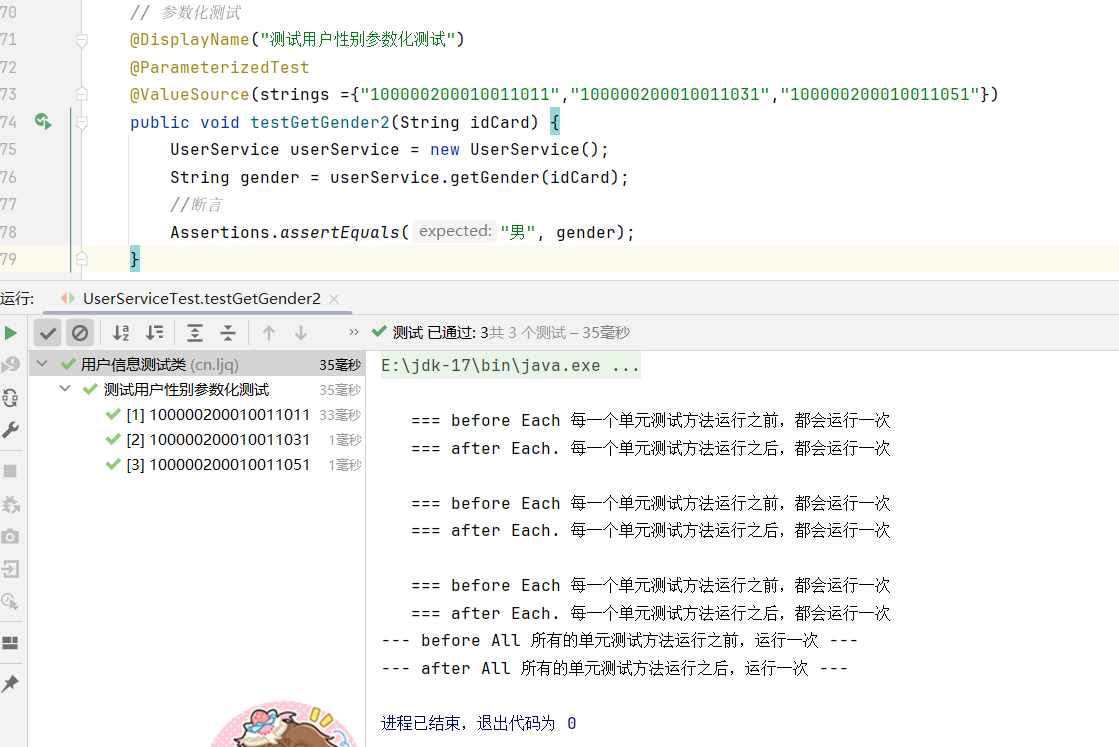
Task: Show more test toolbar options chevron
Action: click(x=354, y=332)
